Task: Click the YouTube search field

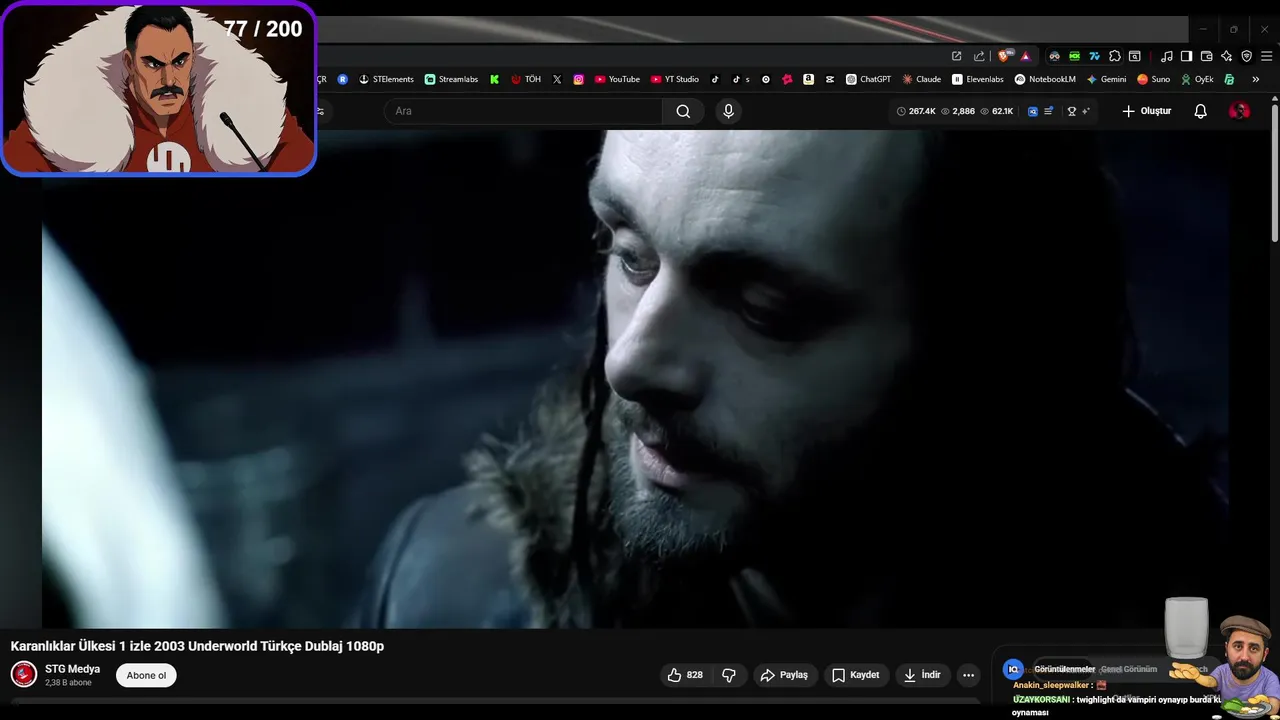Action: 523,111
